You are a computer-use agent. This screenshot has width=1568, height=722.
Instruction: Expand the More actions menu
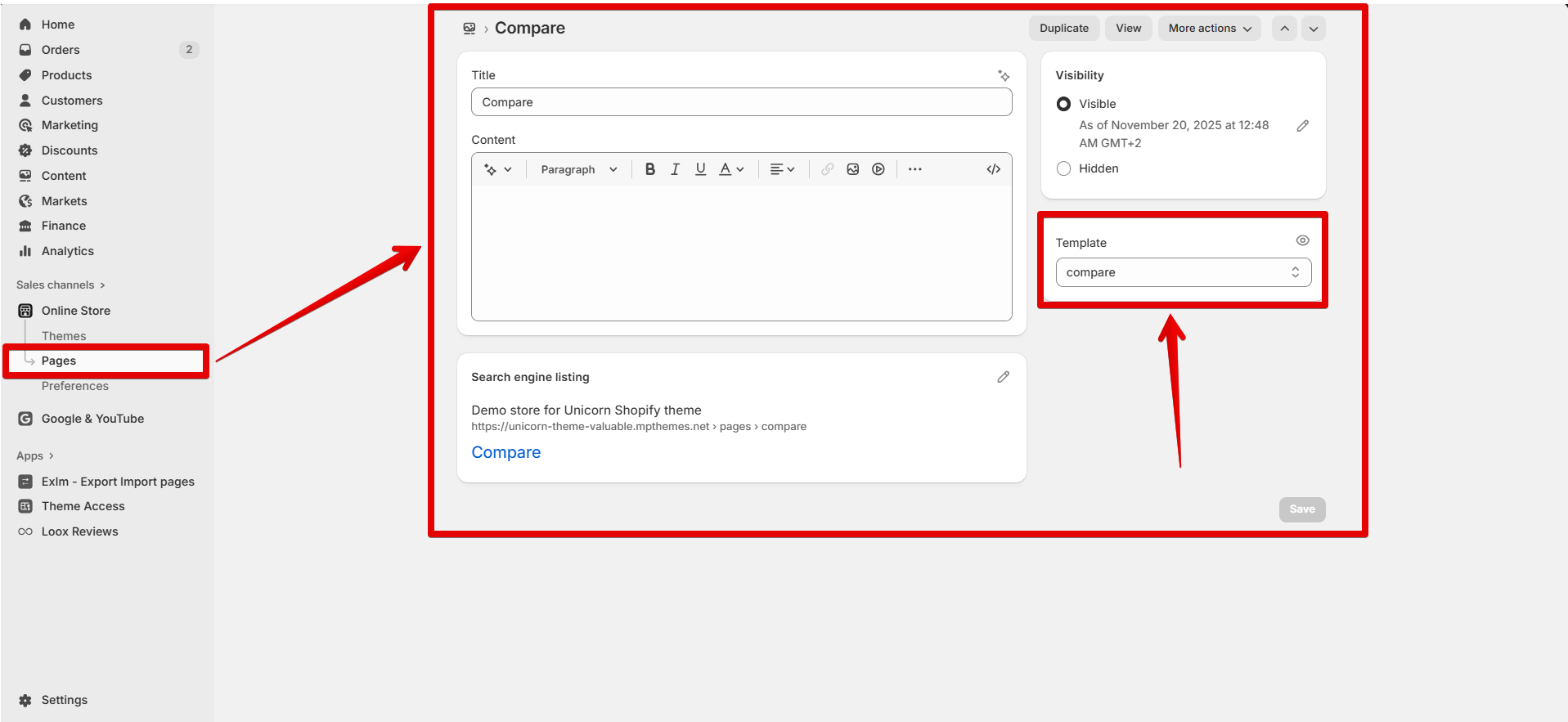(1209, 29)
